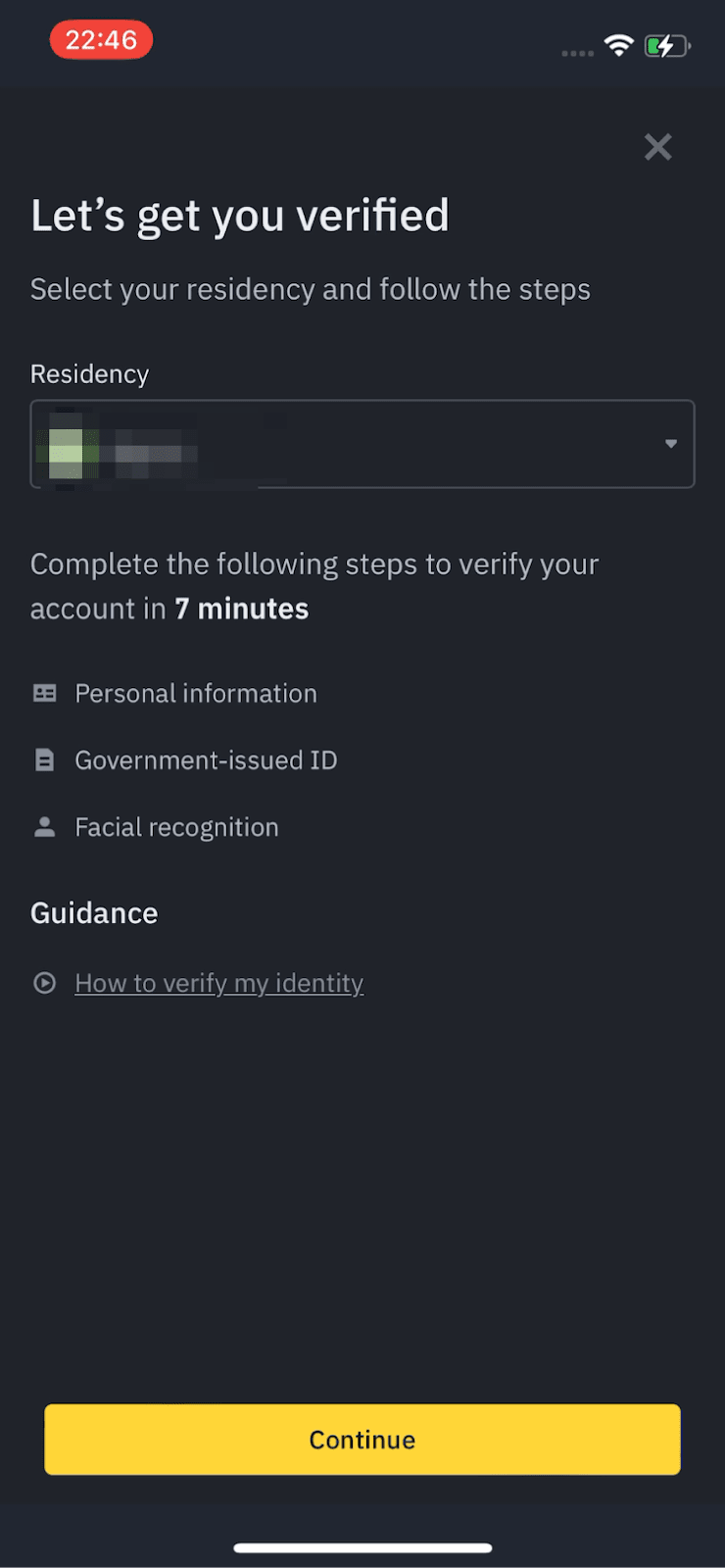
Task: Tap the Wi-Fi status icon
Action: coord(619,45)
